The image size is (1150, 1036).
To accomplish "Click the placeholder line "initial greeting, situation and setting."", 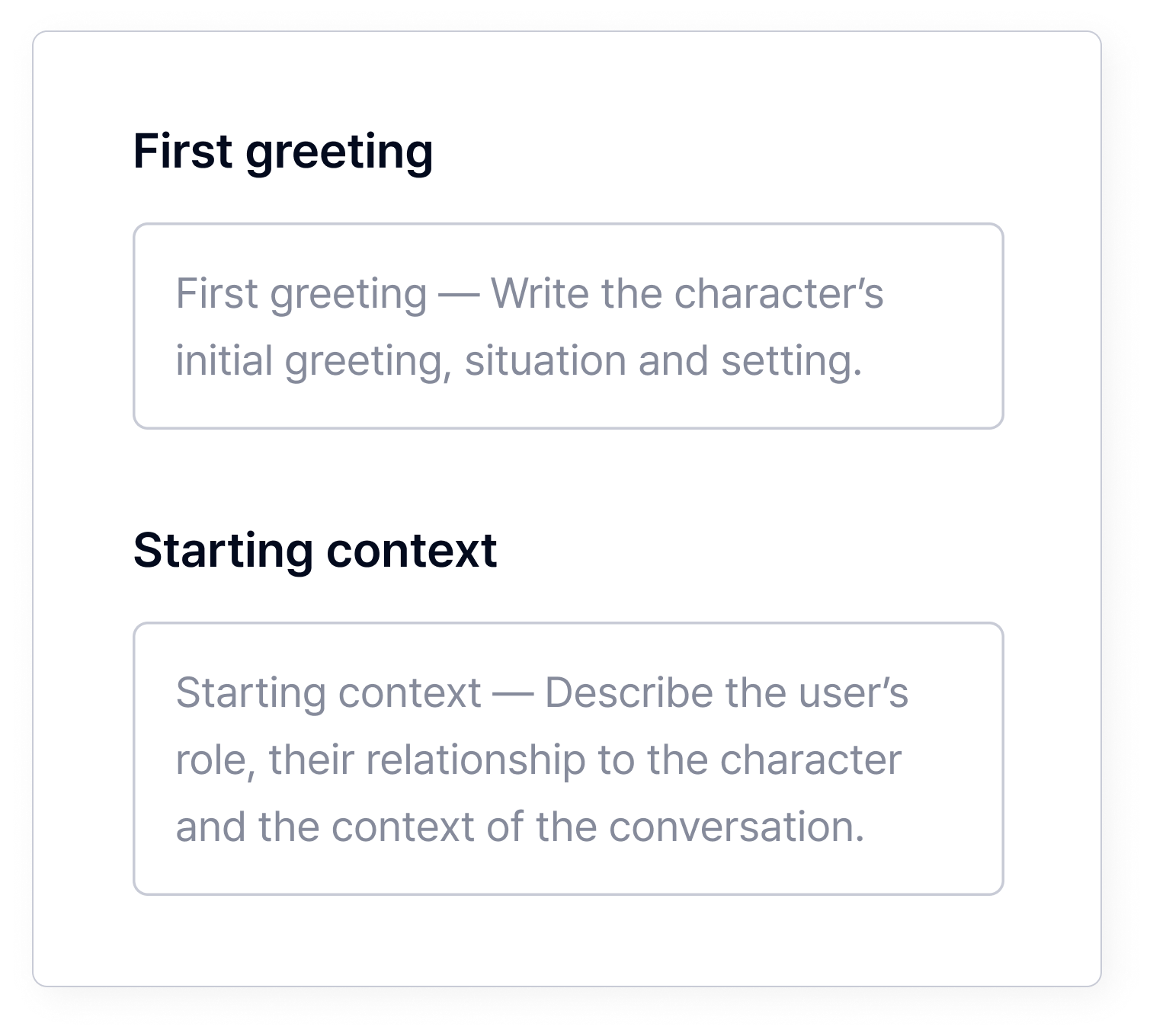I will [518, 360].
